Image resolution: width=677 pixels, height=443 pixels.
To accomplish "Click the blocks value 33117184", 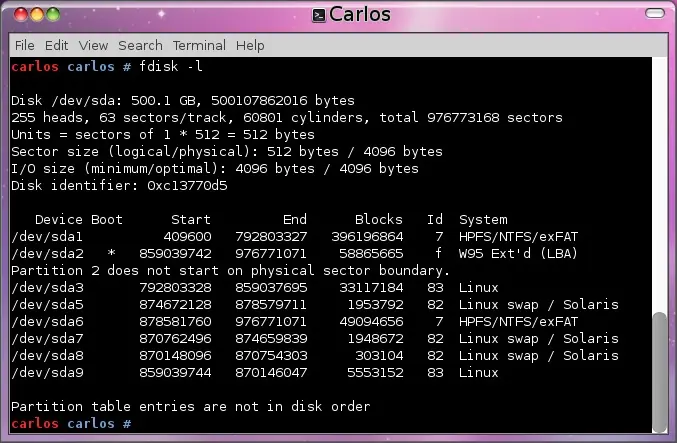I will coord(371,288).
